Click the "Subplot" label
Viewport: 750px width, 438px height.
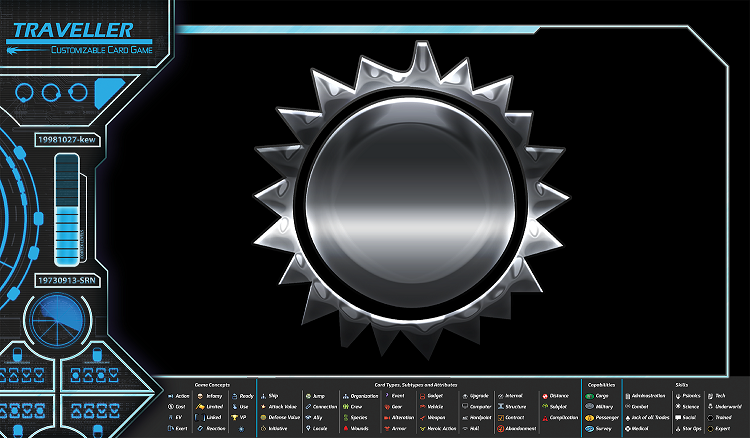(558, 406)
